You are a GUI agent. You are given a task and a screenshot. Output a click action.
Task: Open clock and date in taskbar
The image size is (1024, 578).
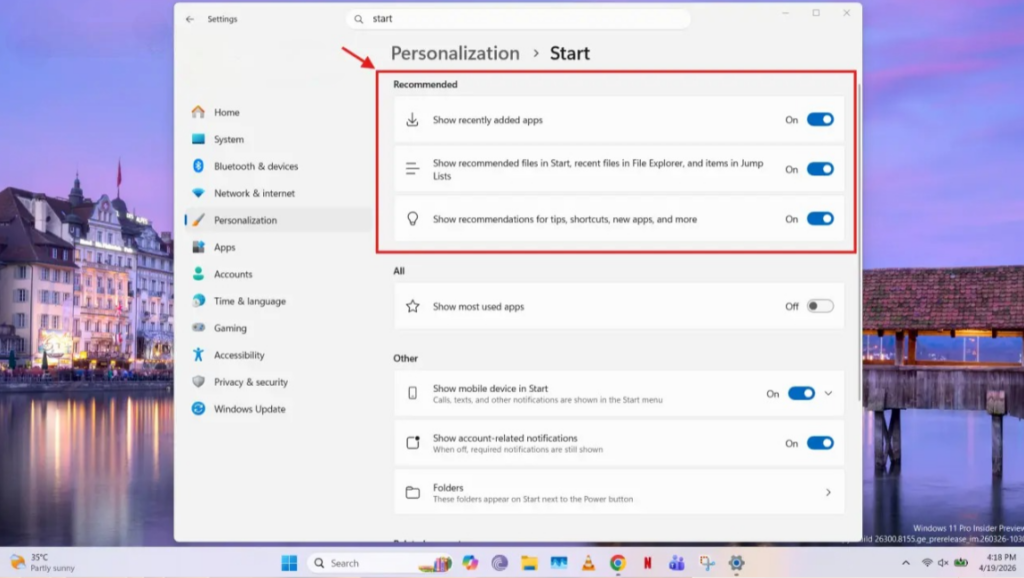[997, 562]
